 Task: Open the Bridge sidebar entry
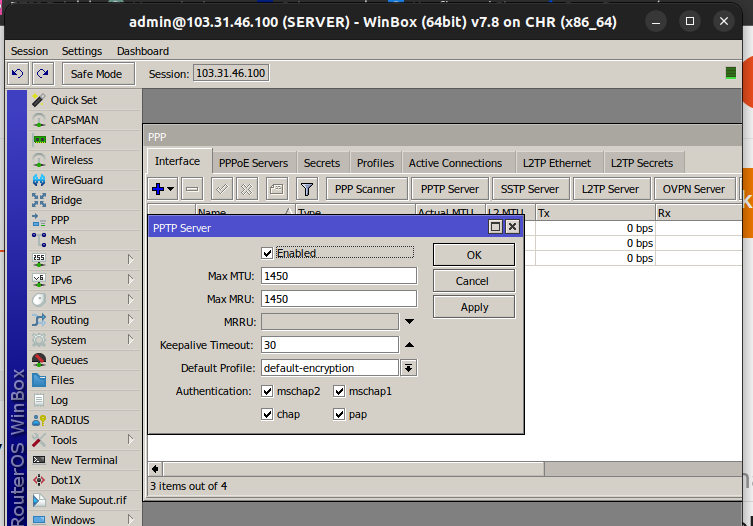click(84, 200)
